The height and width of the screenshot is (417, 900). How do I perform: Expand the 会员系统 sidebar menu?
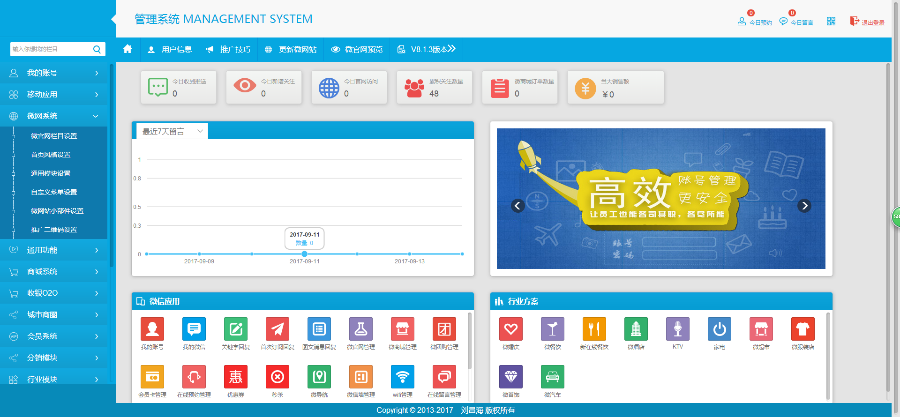coord(55,336)
